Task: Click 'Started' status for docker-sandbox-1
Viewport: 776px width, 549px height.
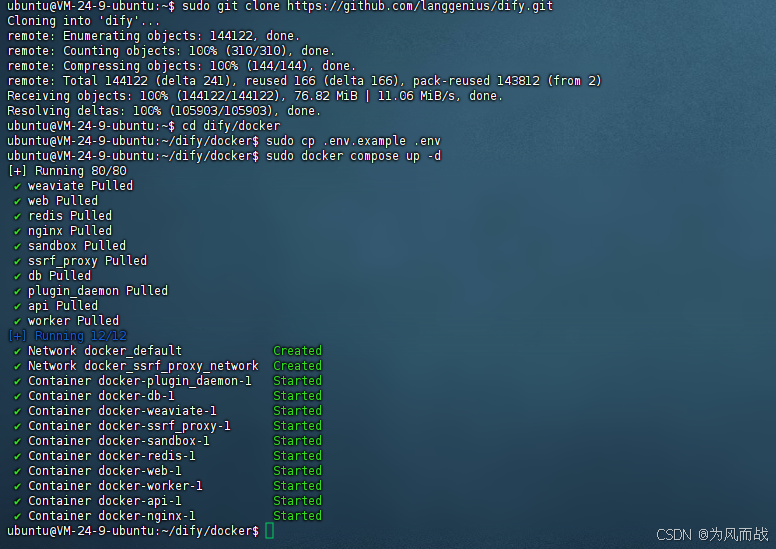Action: [297, 441]
